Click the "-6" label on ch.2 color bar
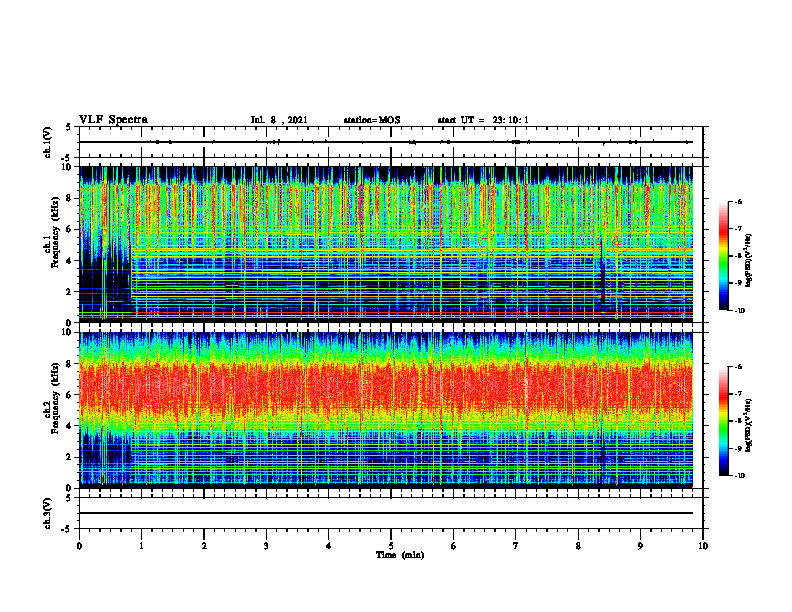Viewport: 792px width, 612px height. tap(738, 367)
